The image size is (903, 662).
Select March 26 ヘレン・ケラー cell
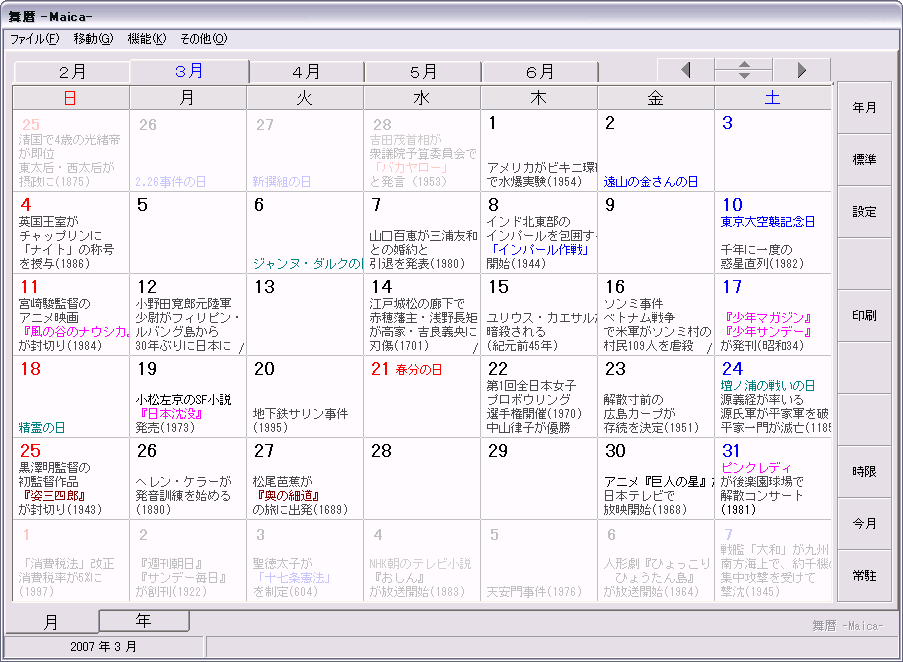[188, 479]
